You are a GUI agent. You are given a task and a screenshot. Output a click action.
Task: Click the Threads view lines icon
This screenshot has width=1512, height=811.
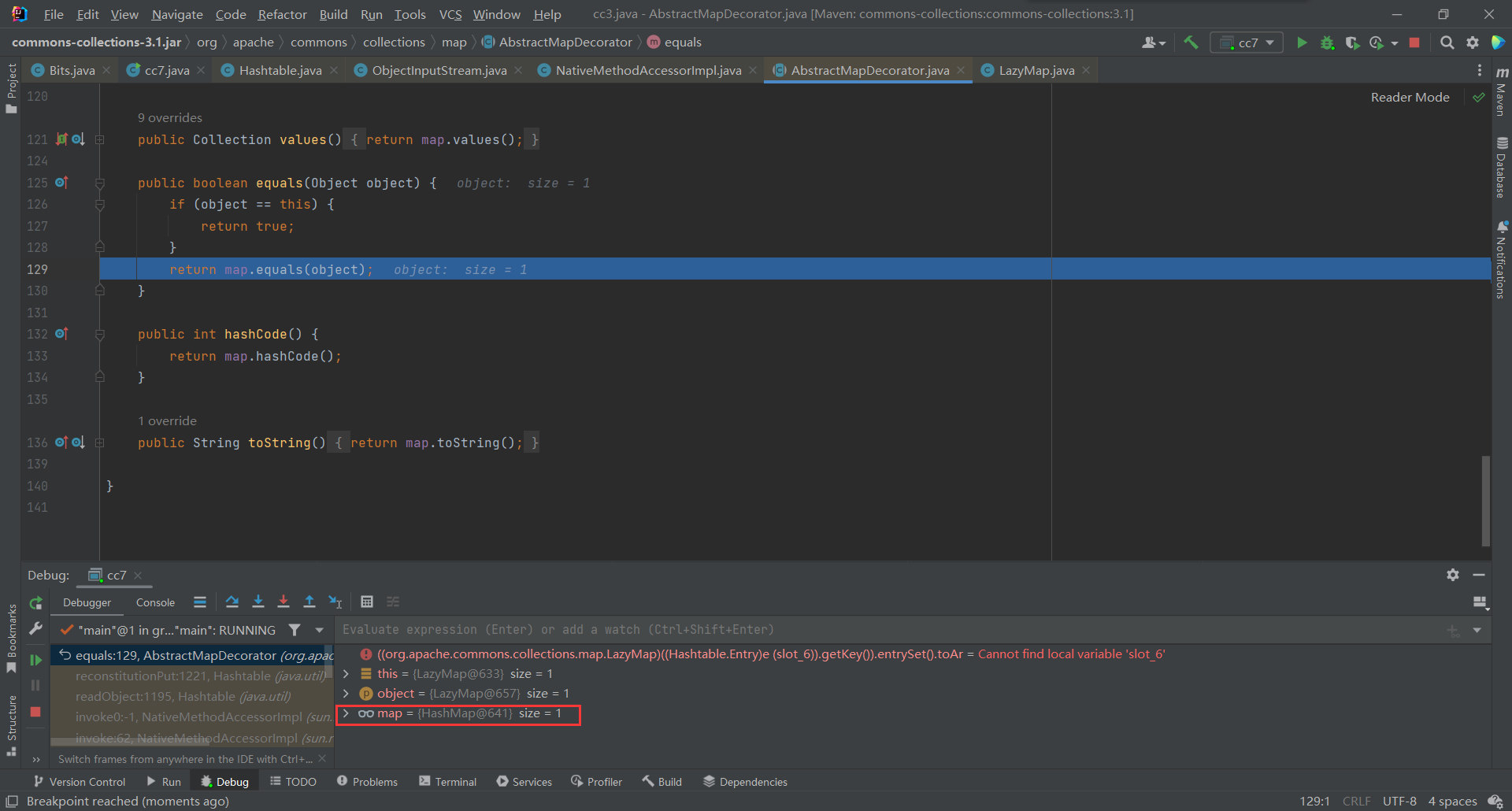pos(200,602)
